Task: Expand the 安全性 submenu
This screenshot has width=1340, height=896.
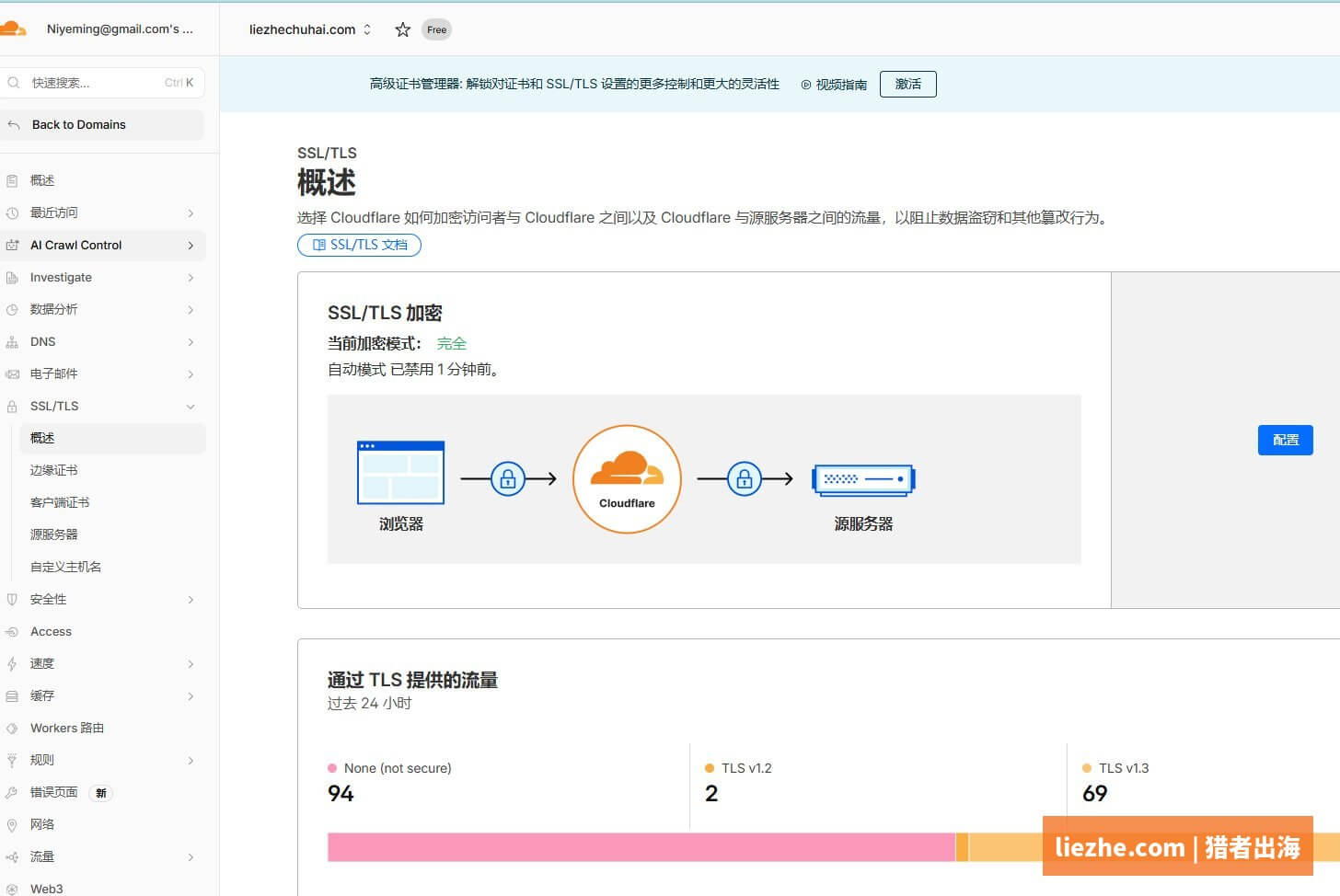Action: 191,599
